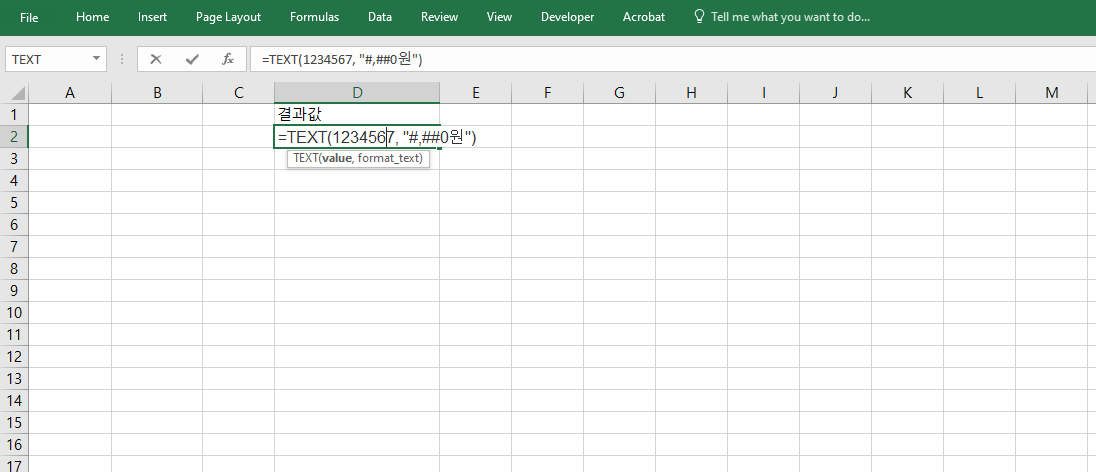
Task: Select column M header
Action: click(1051, 92)
